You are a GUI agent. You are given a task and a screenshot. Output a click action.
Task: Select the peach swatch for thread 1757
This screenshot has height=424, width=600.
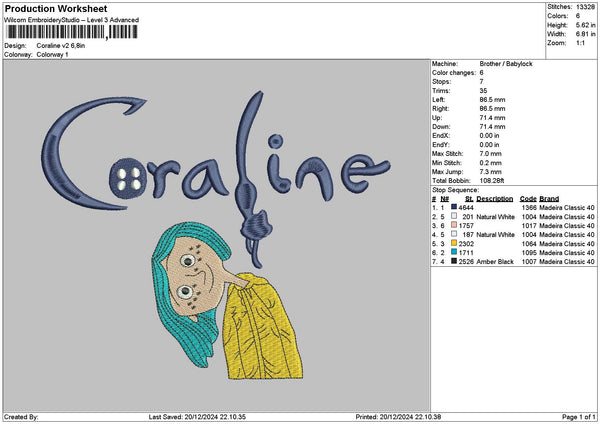(454, 225)
